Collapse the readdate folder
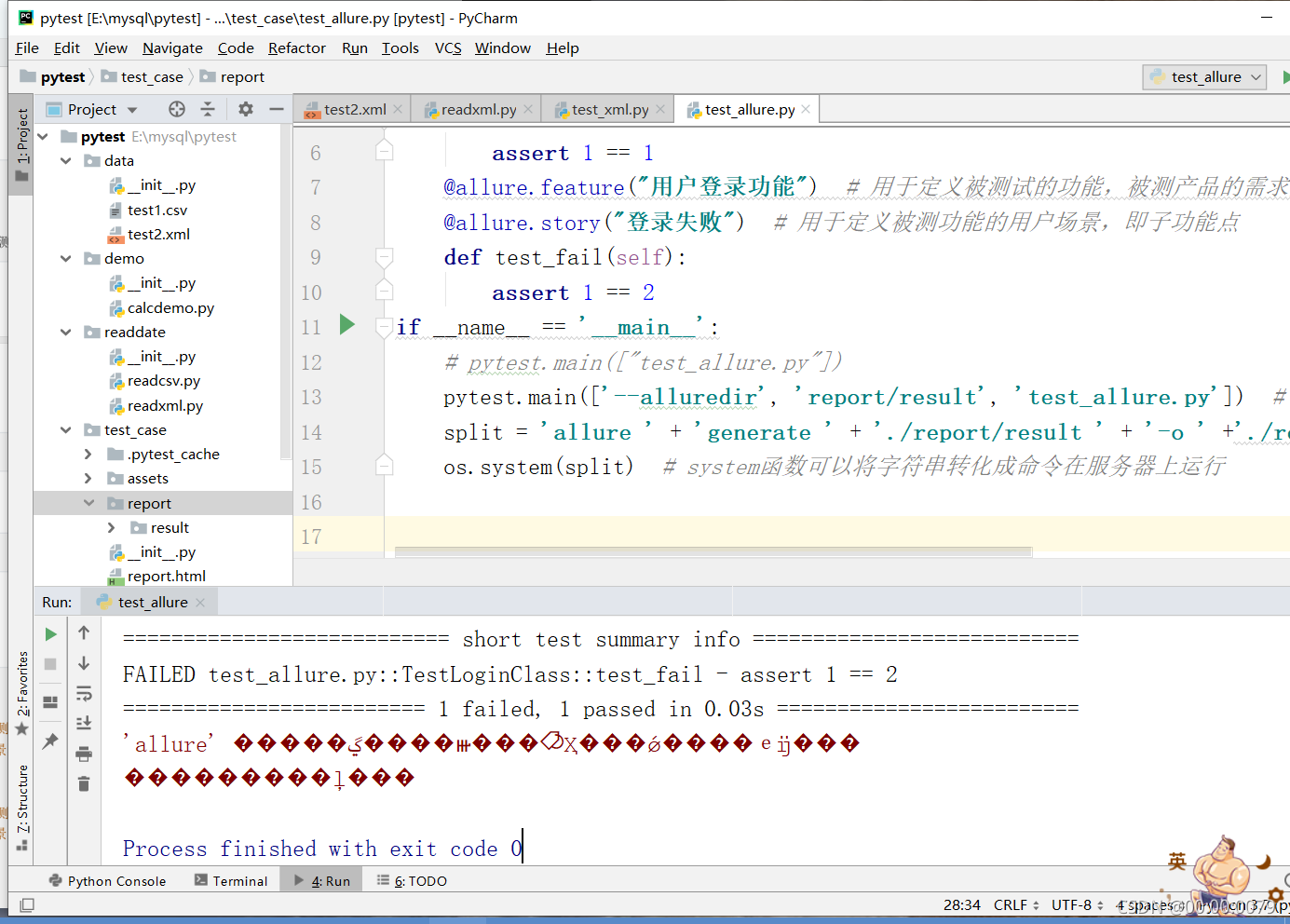Screen dimensions: 1290x924 pyautogui.click(x=66, y=333)
